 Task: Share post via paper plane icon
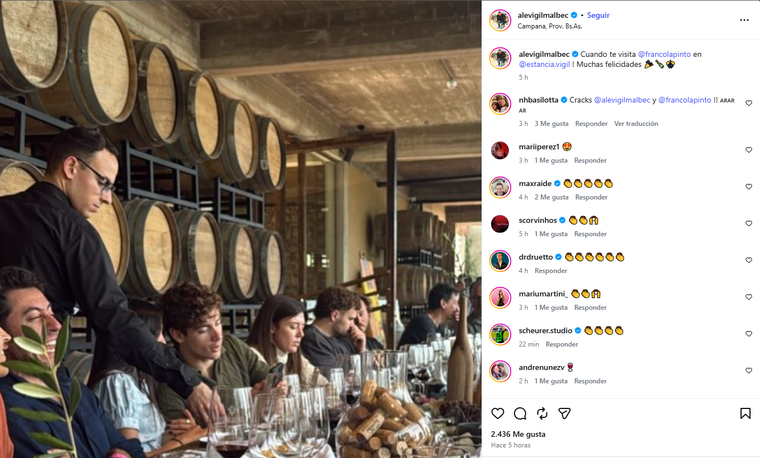pos(564,413)
